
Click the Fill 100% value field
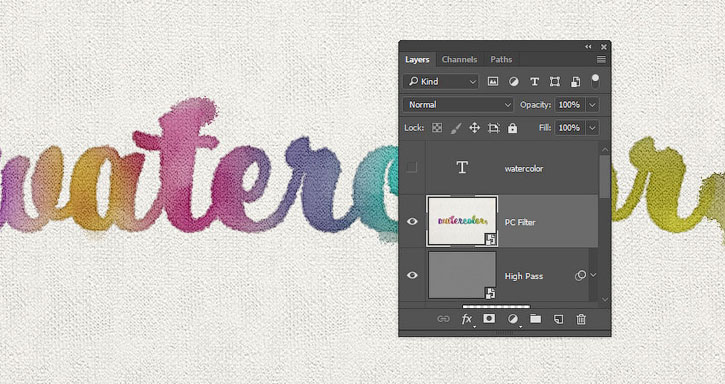570,128
